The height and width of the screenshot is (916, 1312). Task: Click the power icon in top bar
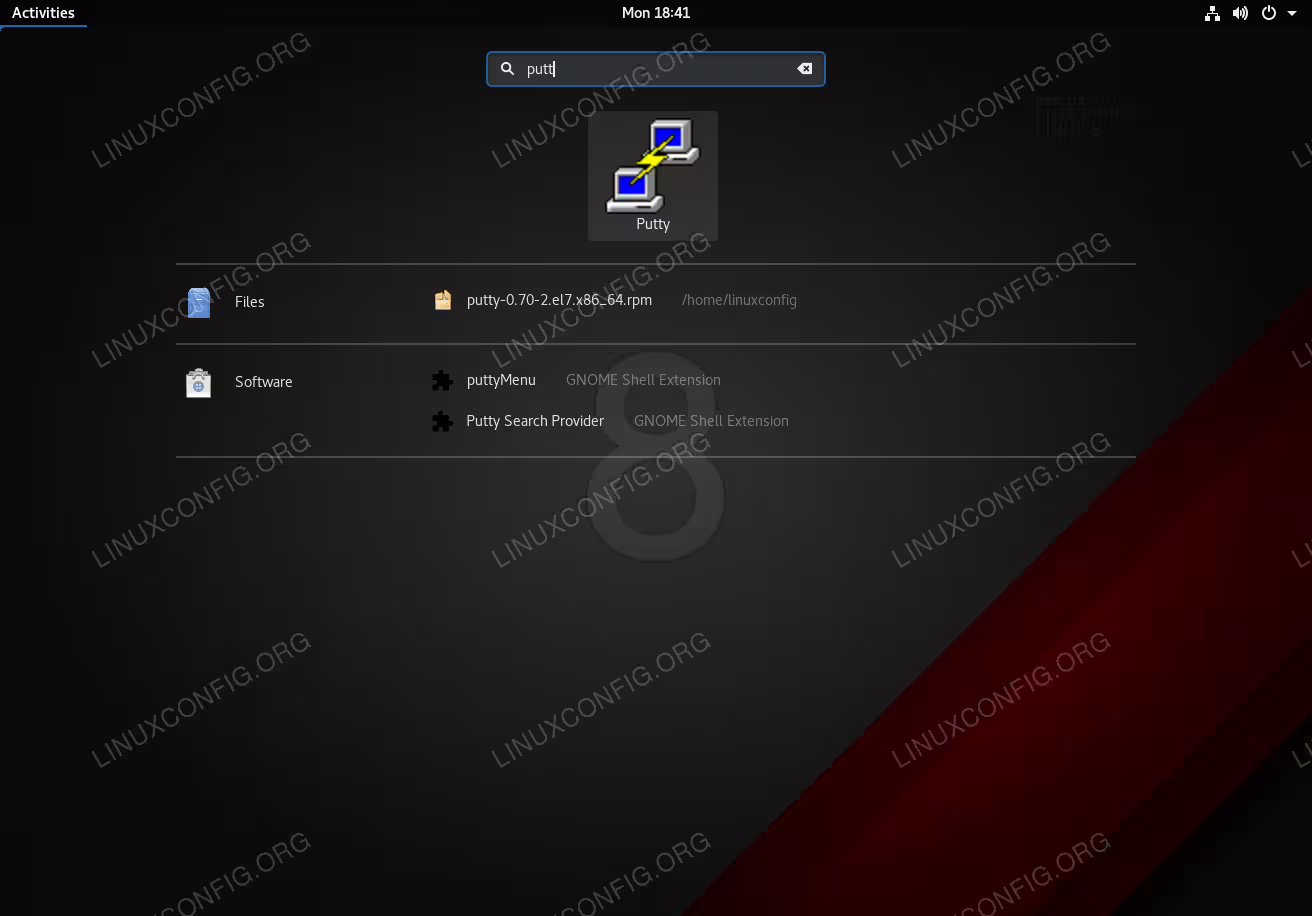[x=1269, y=13]
